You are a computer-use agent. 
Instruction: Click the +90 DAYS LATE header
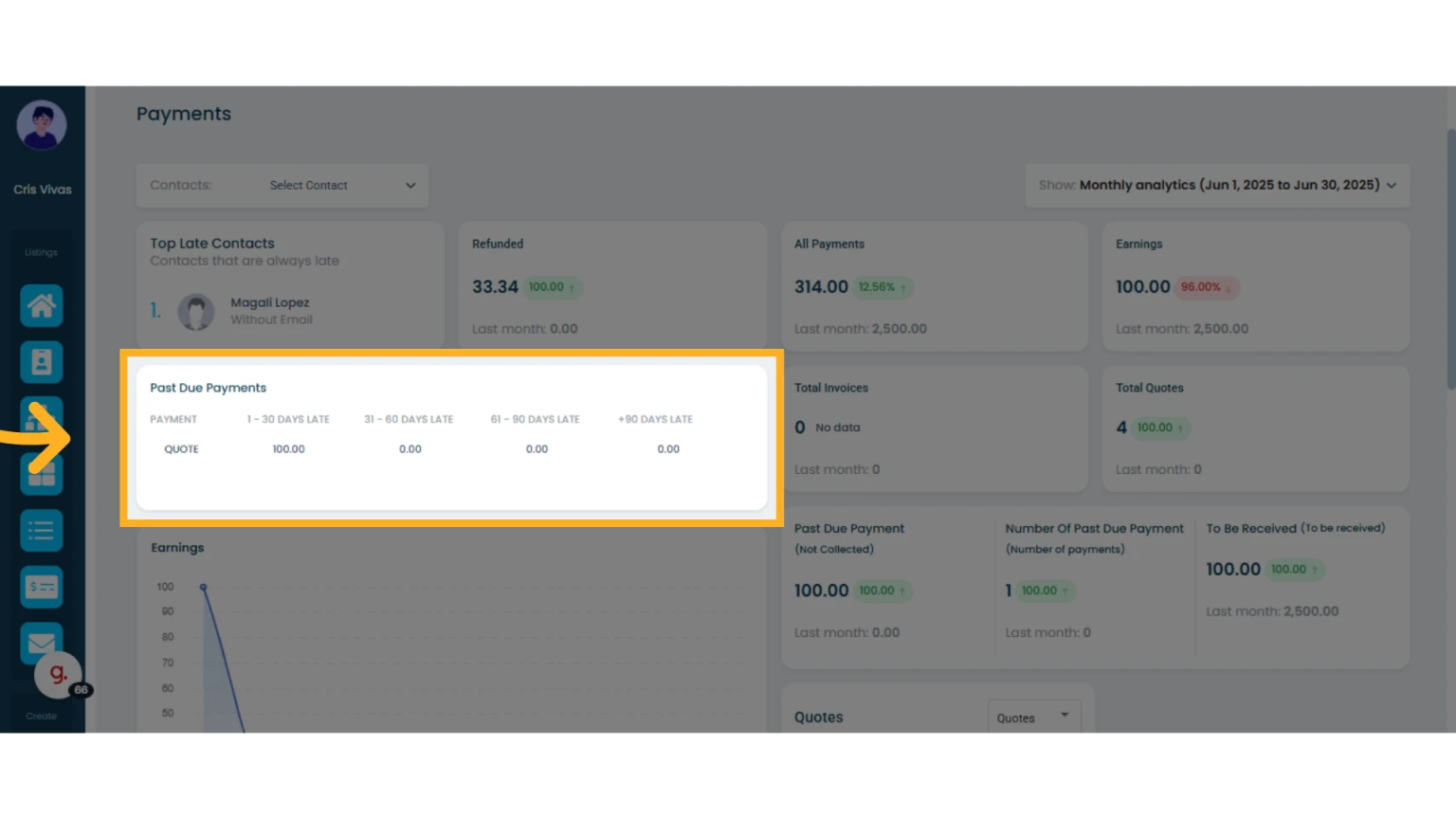point(656,419)
